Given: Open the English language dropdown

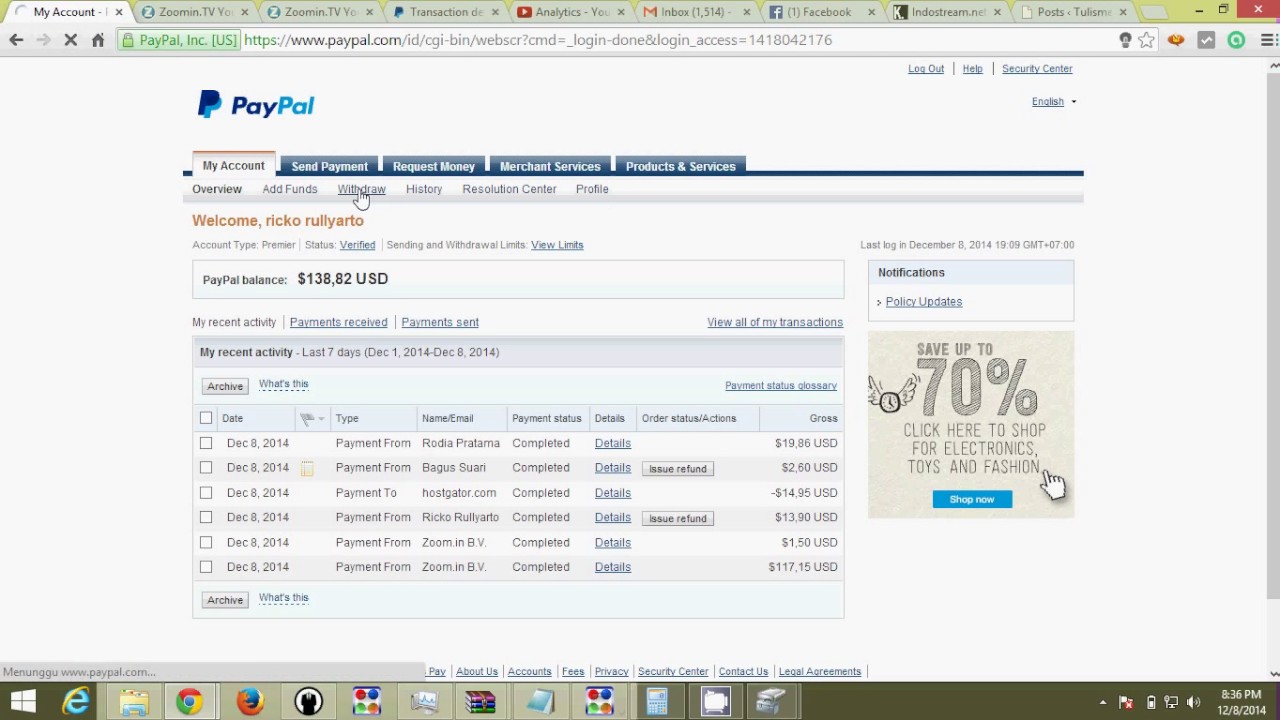Looking at the screenshot, I should coord(1054,101).
